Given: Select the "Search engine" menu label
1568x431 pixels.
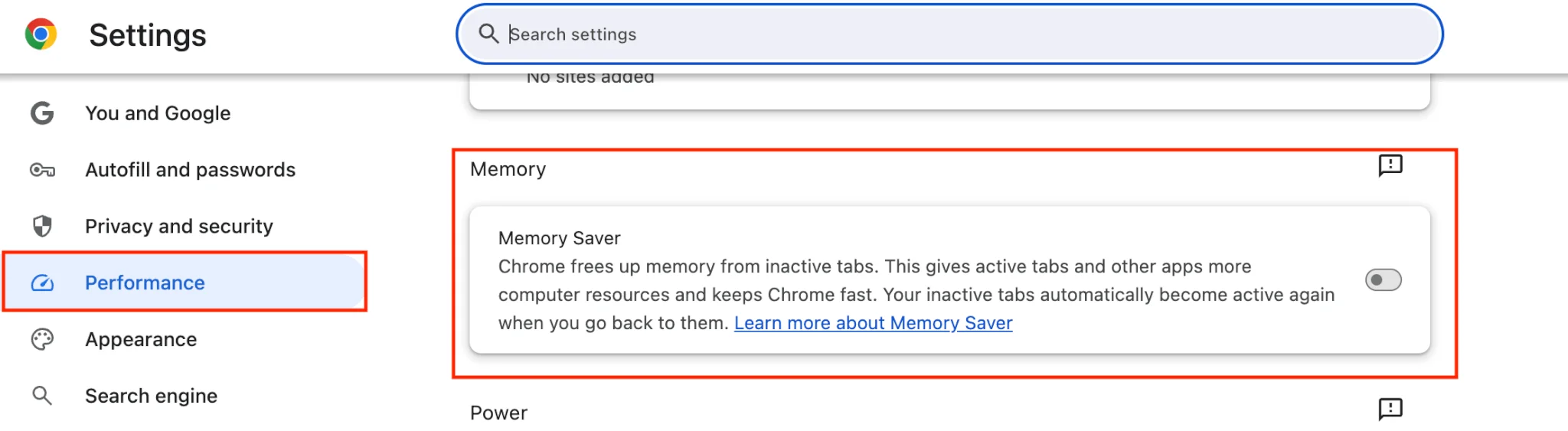Looking at the screenshot, I should pos(151,396).
